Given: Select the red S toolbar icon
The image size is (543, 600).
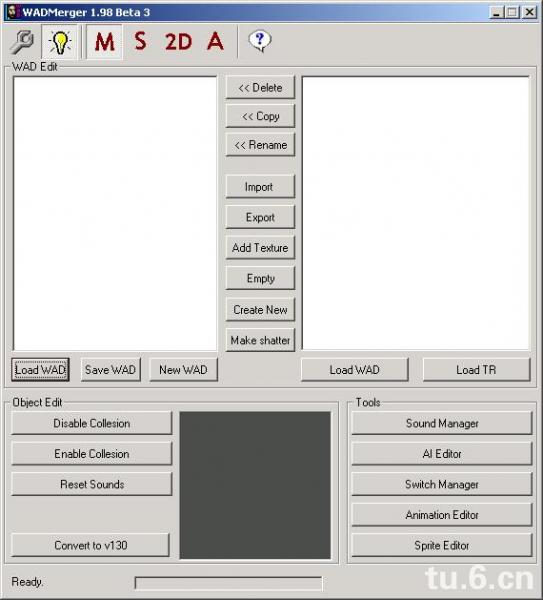Looking at the screenshot, I should click(x=140, y=41).
